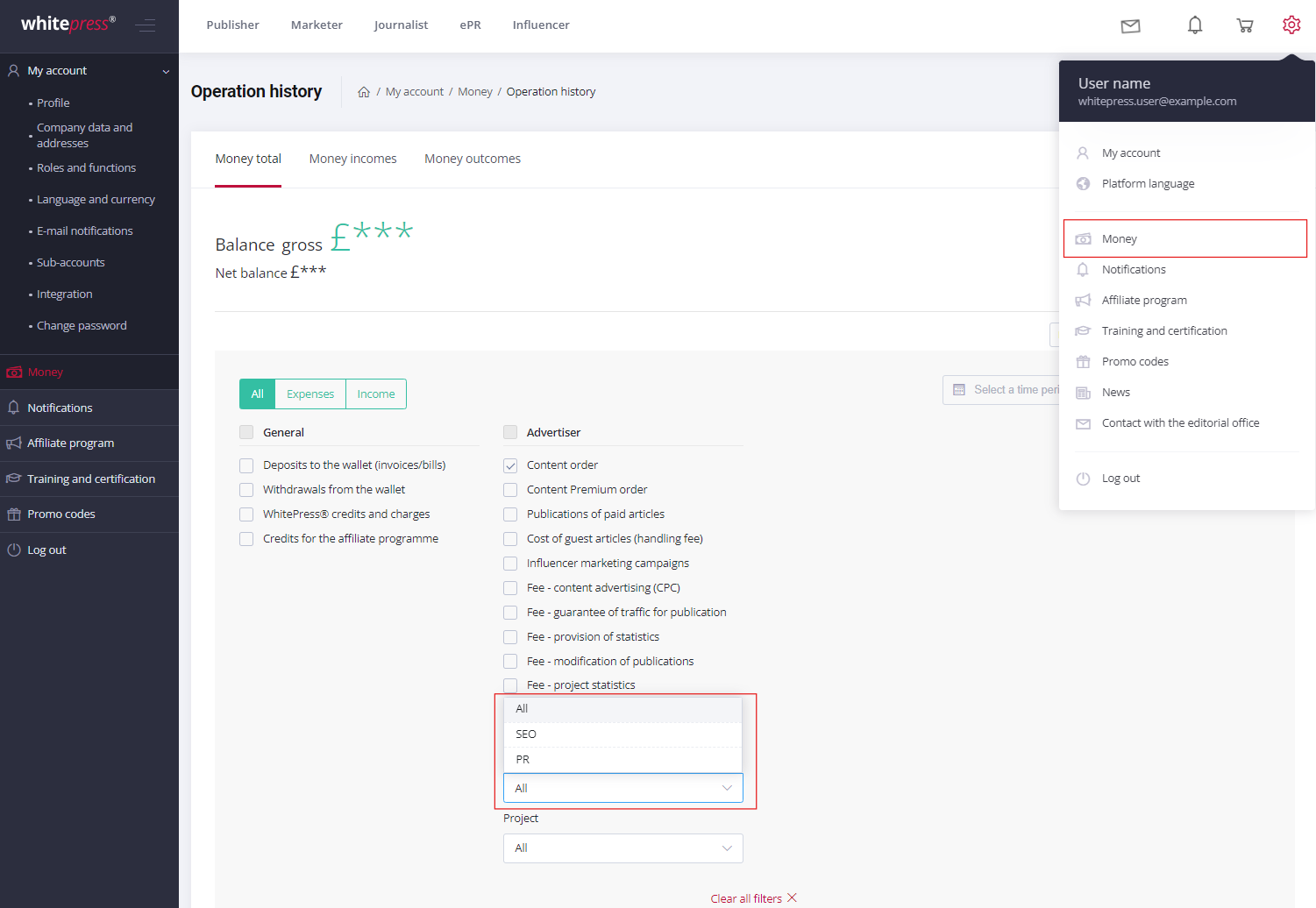Check Fee - provision of statistics checkbox
This screenshot has width=1316, height=908.
point(510,637)
